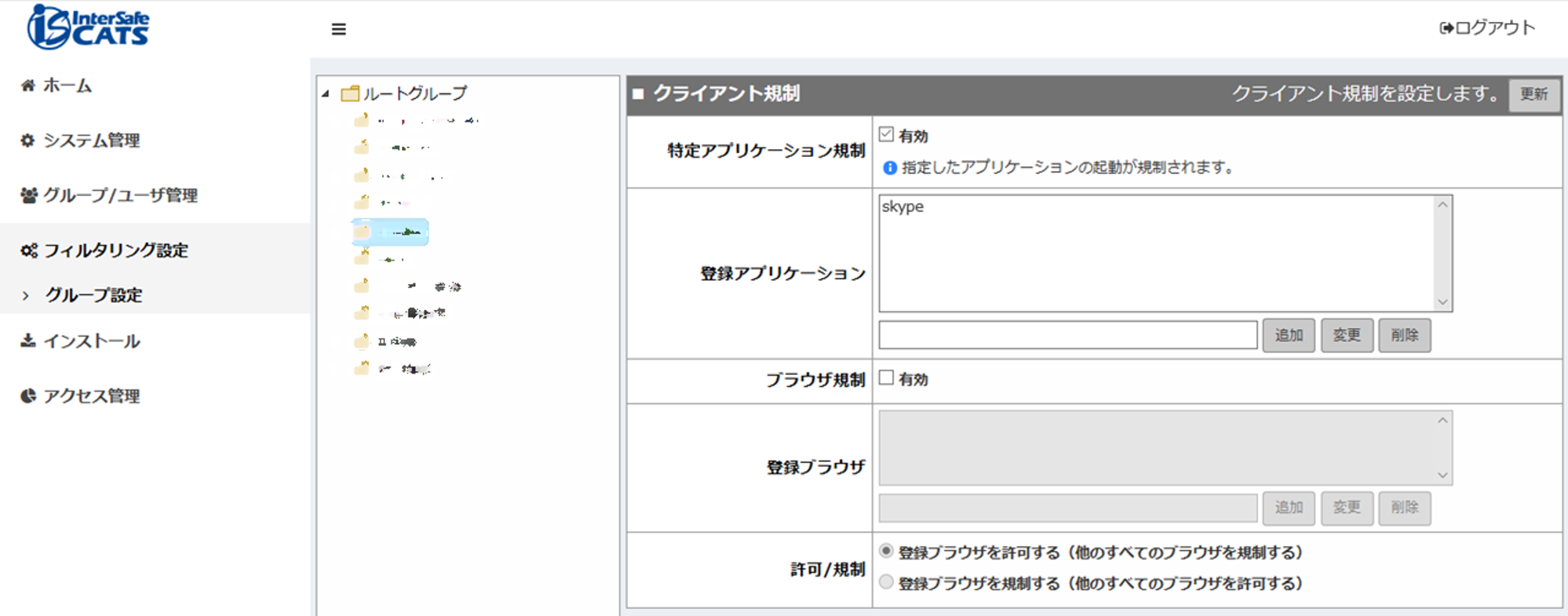Click 変更 button for registered applications
Screen dimensions: 1568x616
pos(1347,335)
